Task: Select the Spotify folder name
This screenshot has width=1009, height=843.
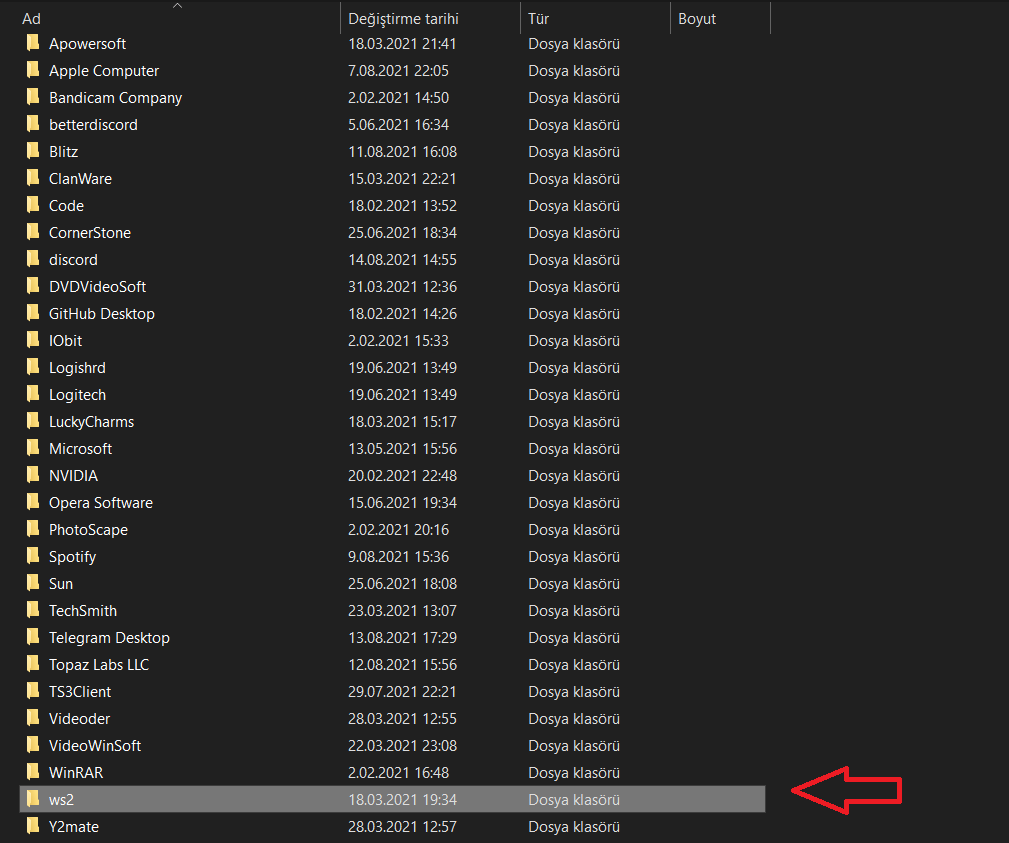Action: 73,557
